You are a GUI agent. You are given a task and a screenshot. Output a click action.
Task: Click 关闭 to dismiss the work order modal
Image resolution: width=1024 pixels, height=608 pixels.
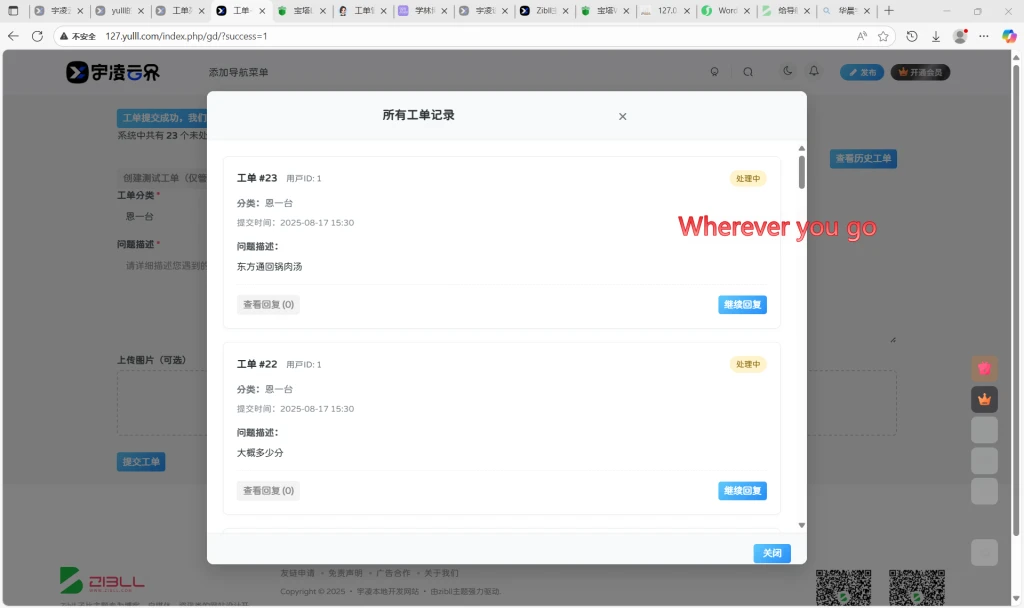[771, 553]
